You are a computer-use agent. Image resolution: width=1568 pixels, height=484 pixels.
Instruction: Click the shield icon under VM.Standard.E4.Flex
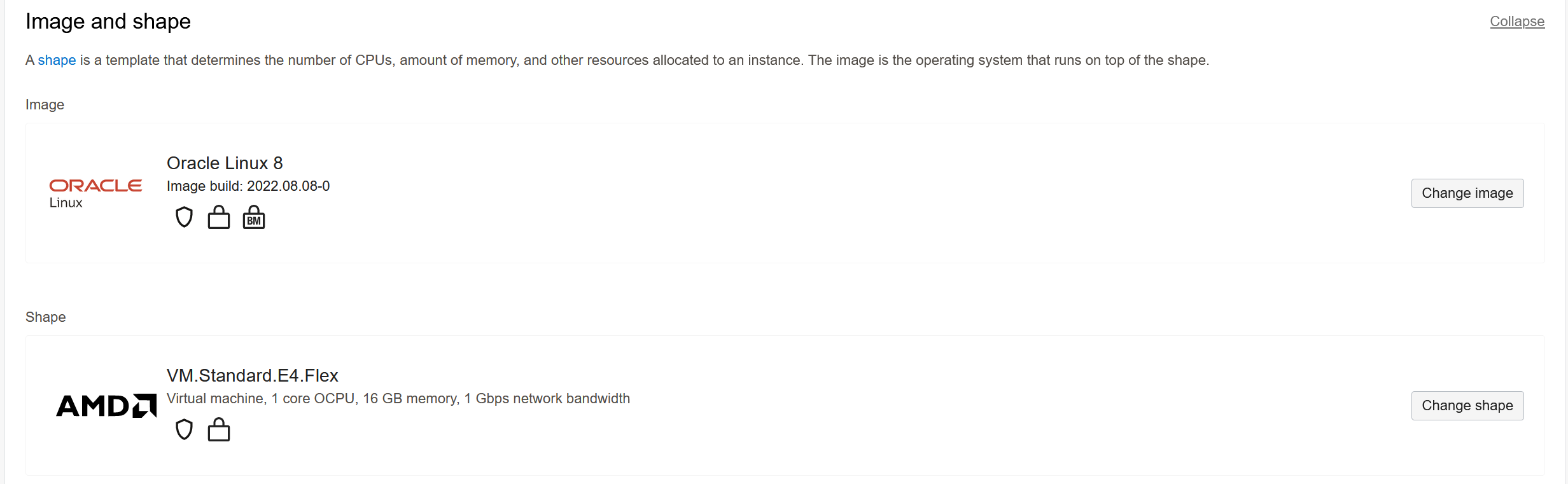click(184, 429)
